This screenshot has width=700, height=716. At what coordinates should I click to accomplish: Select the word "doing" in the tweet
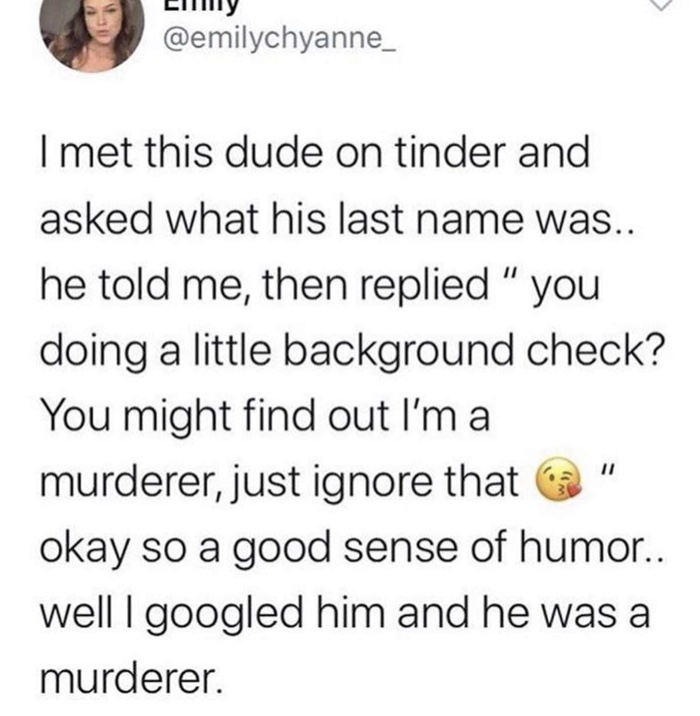point(94,354)
